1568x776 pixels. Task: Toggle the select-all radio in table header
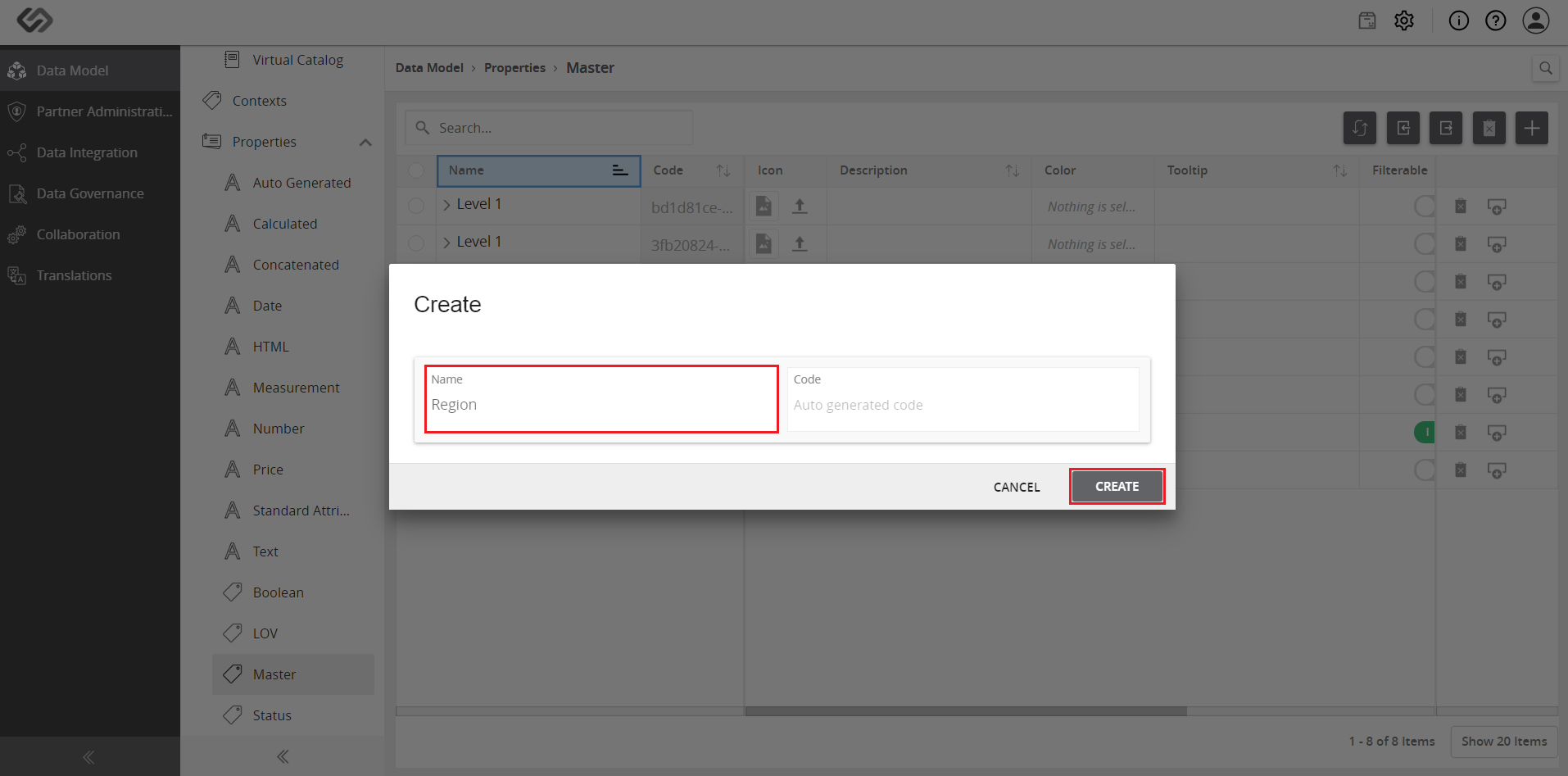point(416,170)
